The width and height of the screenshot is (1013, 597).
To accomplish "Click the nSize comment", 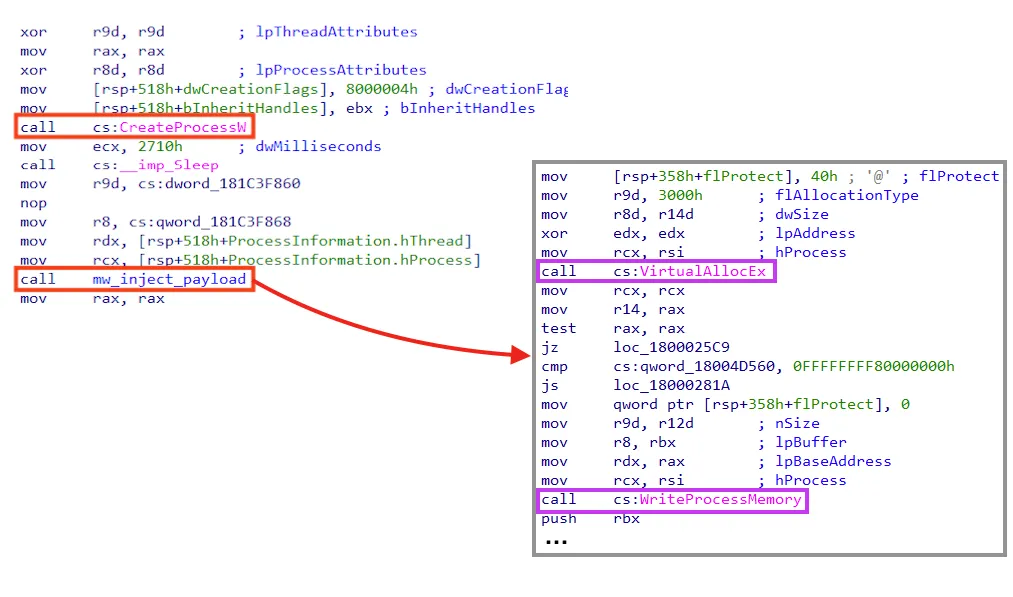I will pos(797,424).
